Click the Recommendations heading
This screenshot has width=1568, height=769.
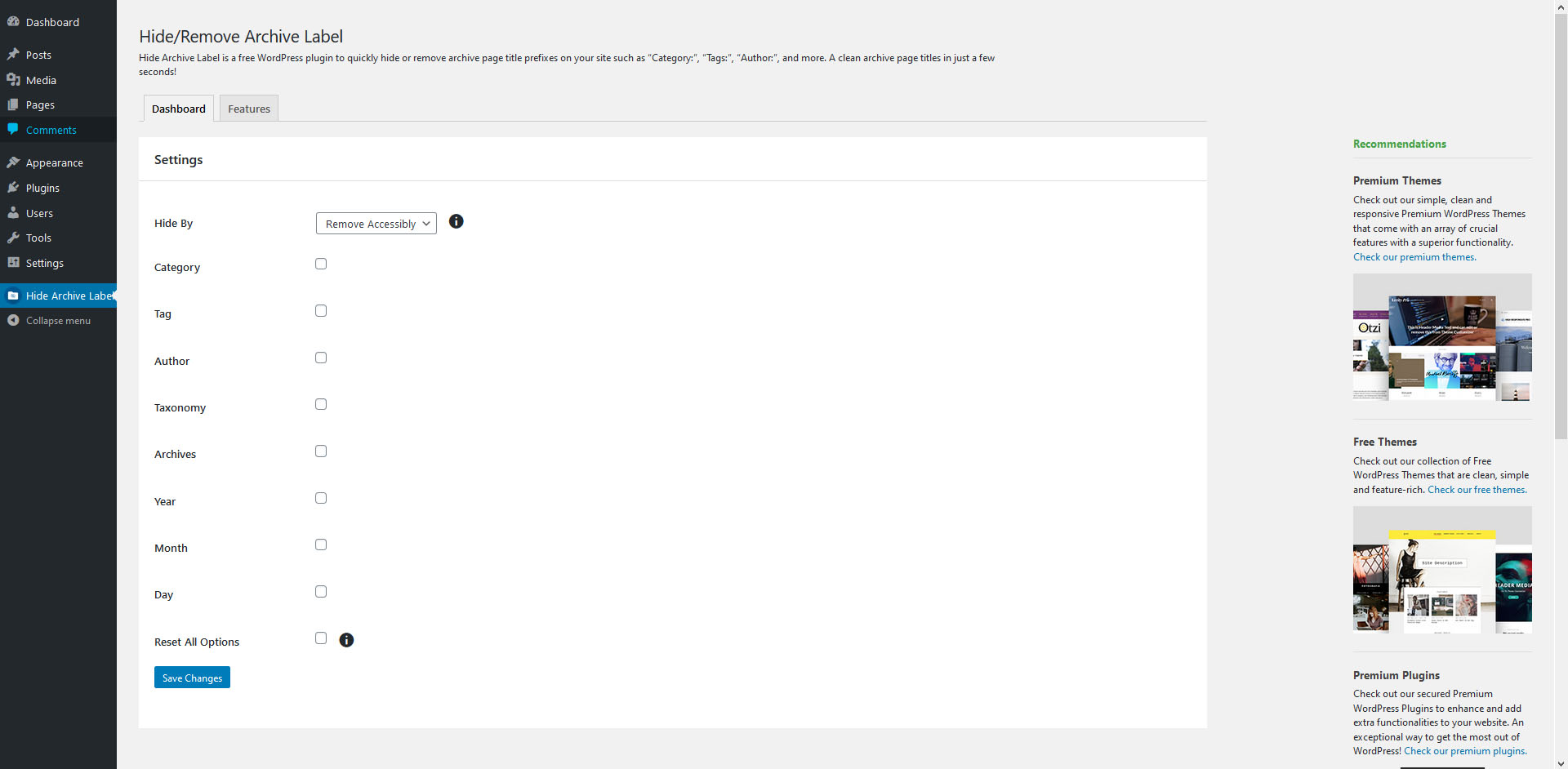1399,144
